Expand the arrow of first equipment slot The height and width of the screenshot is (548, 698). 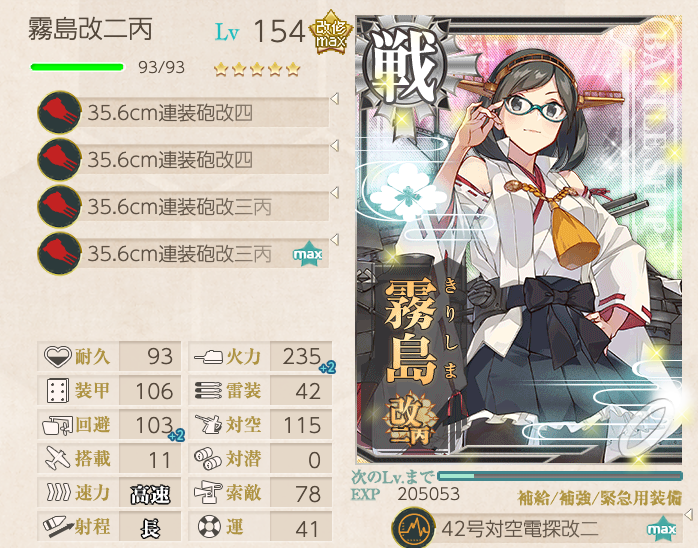coord(335,98)
